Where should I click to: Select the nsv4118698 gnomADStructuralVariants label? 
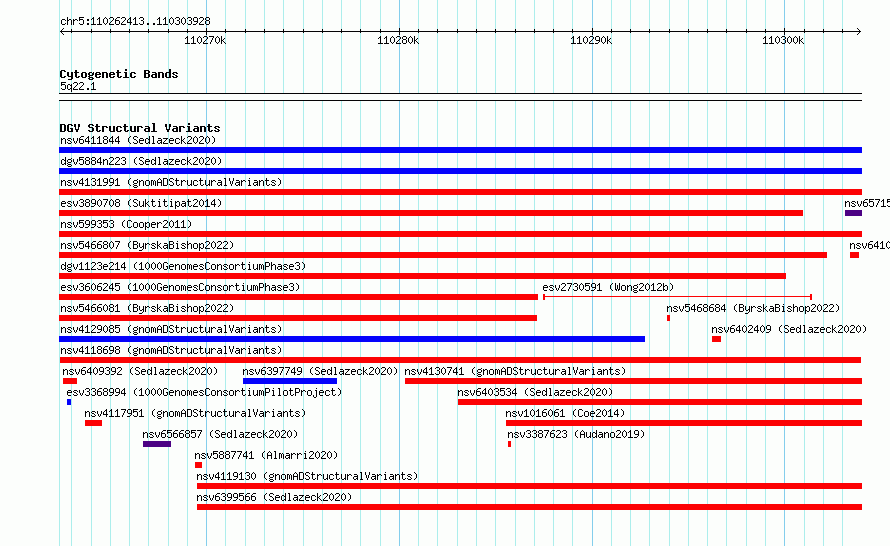(171, 350)
